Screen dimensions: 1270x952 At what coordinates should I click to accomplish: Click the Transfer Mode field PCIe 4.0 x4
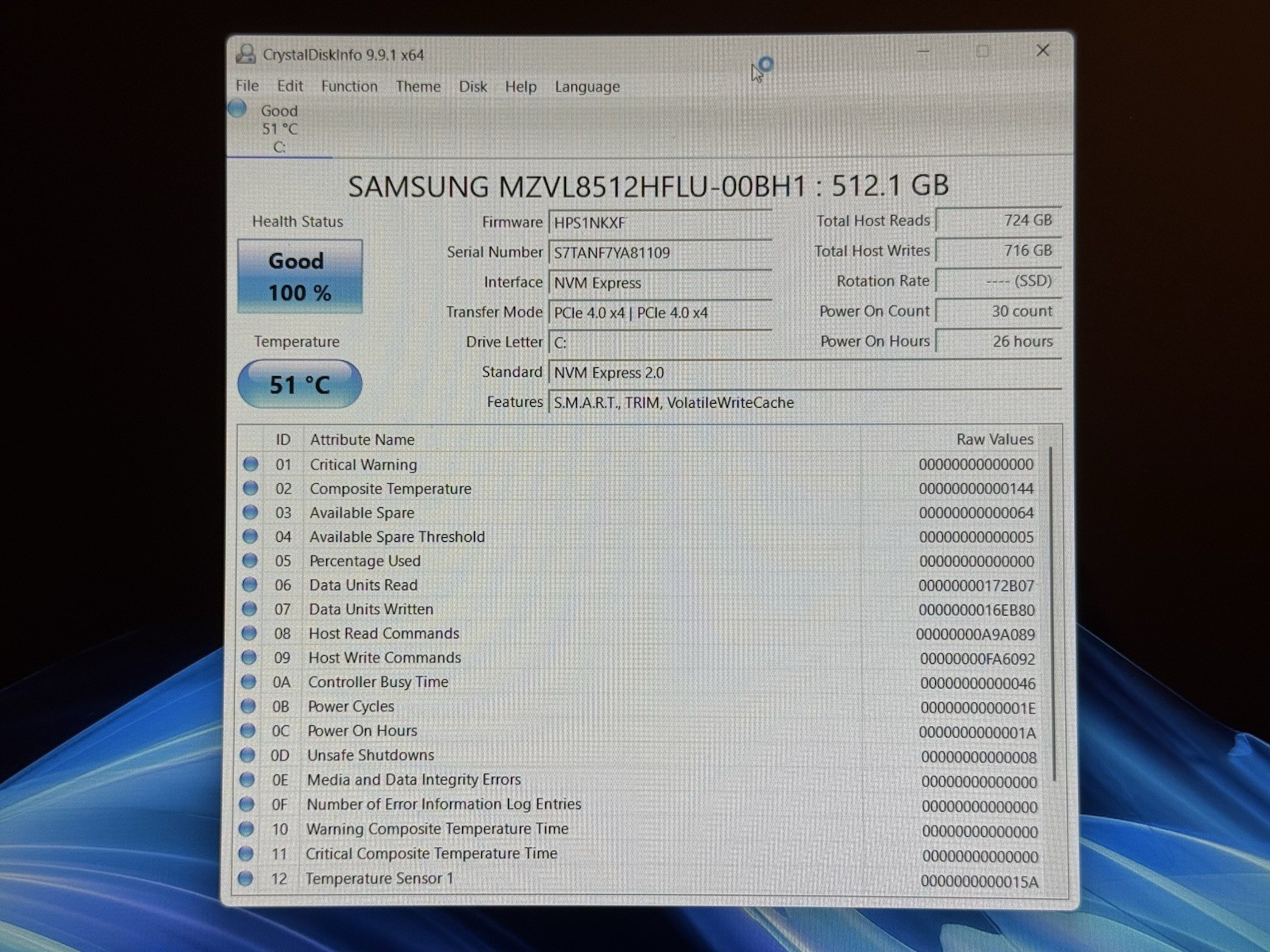660,313
